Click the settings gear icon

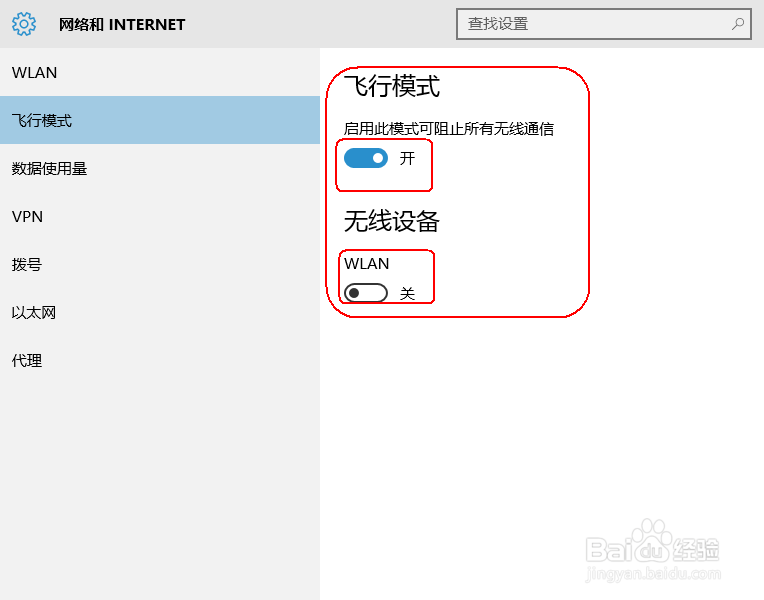(x=24, y=24)
